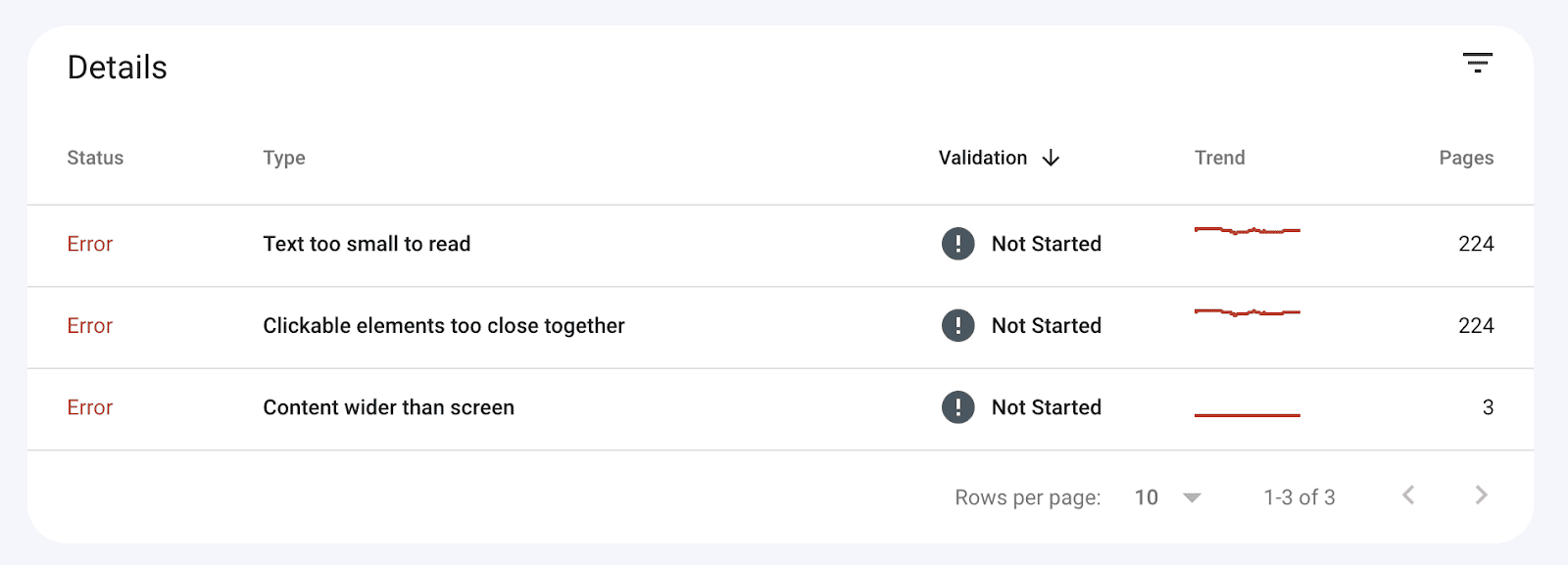1568x565 pixels.
Task: Click the rows per page value 10
Action: [x=1147, y=497]
